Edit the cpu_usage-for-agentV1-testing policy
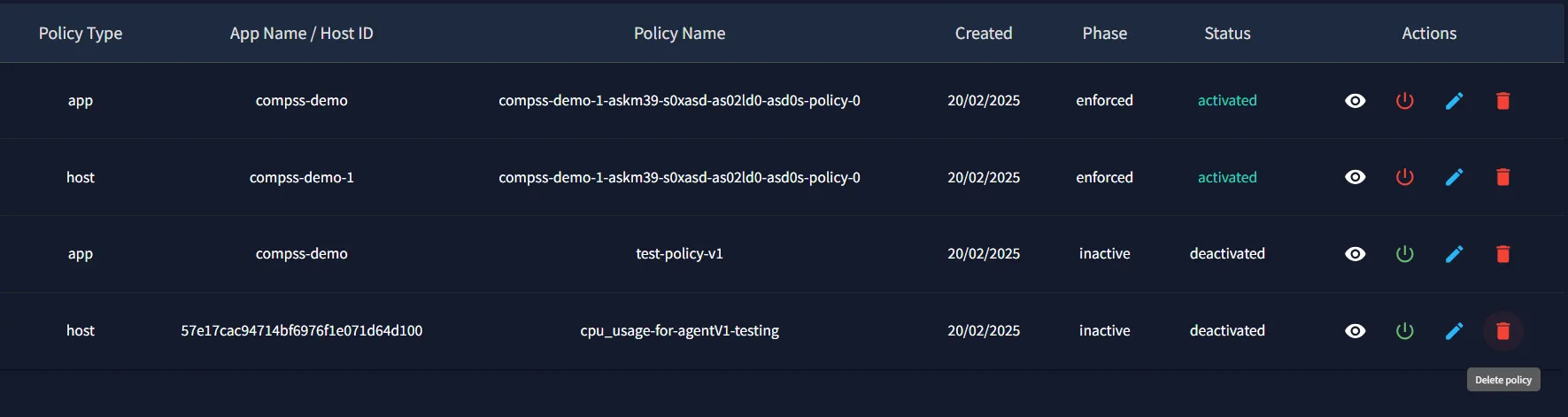1568x417 pixels. pyautogui.click(x=1454, y=331)
